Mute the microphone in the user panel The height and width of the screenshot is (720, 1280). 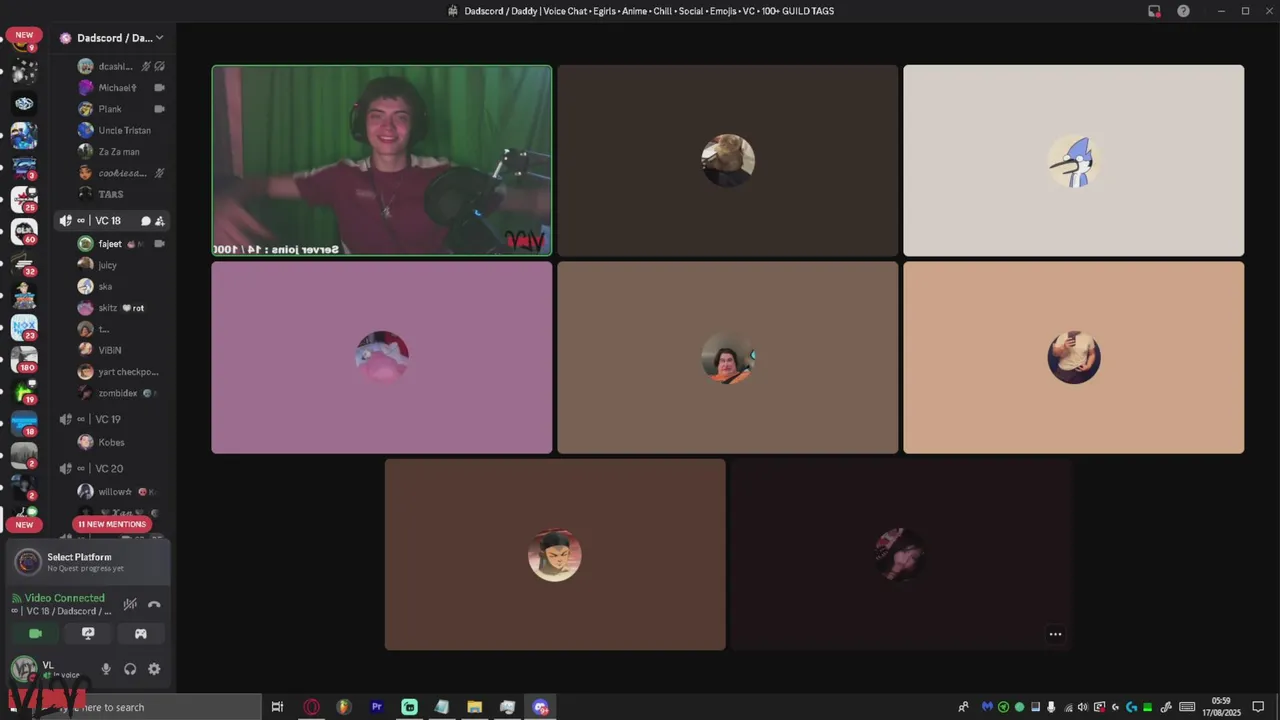point(106,669)
